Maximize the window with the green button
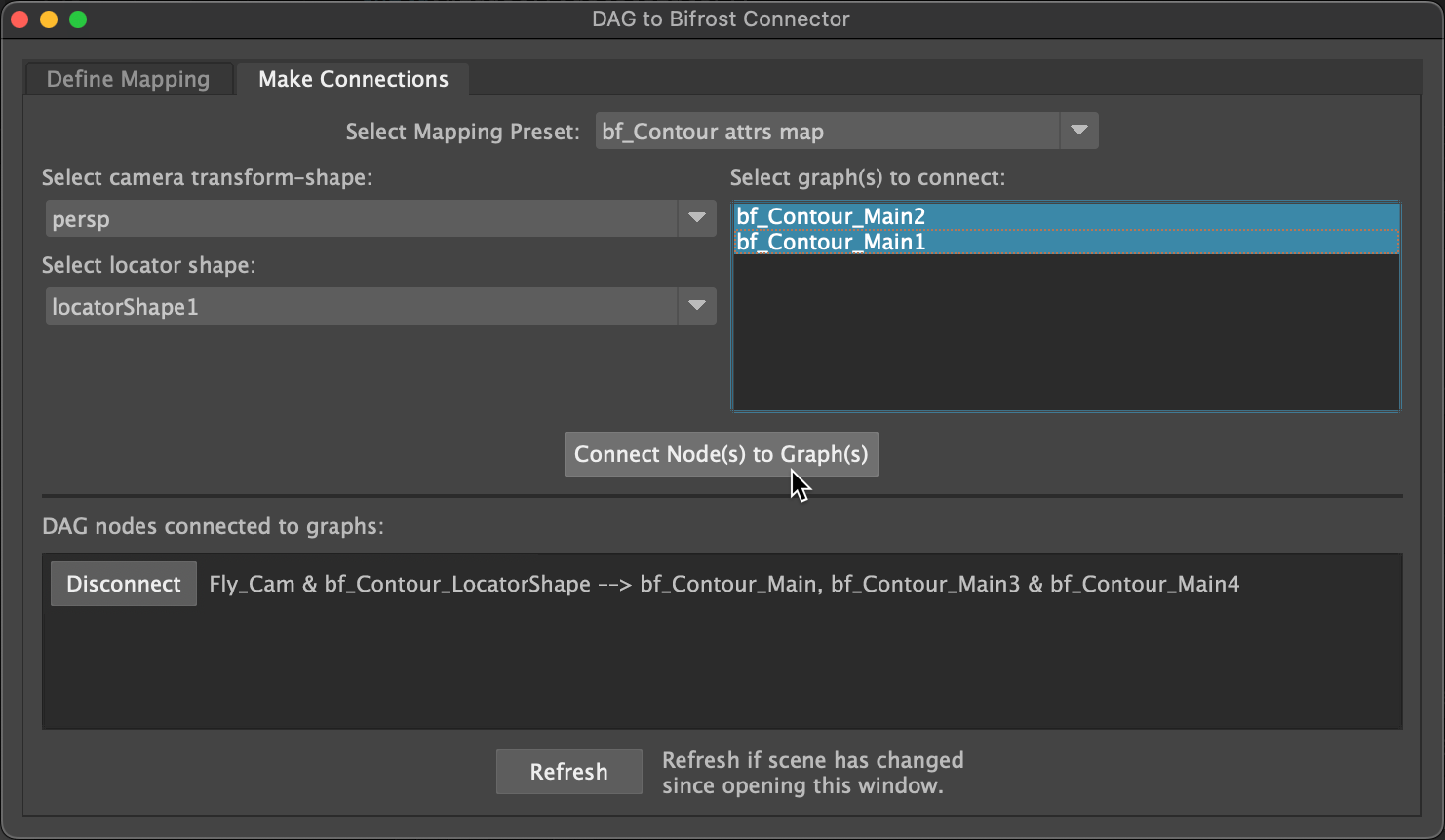The width and height of the screenshot is (1445, 840). [x=78, y=19]
